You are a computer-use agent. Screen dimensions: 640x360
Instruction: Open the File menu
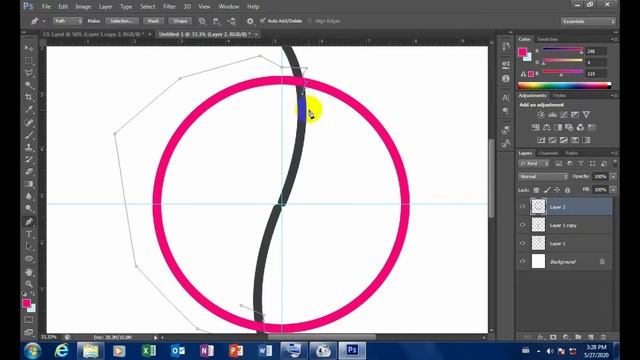click(46, 7)
